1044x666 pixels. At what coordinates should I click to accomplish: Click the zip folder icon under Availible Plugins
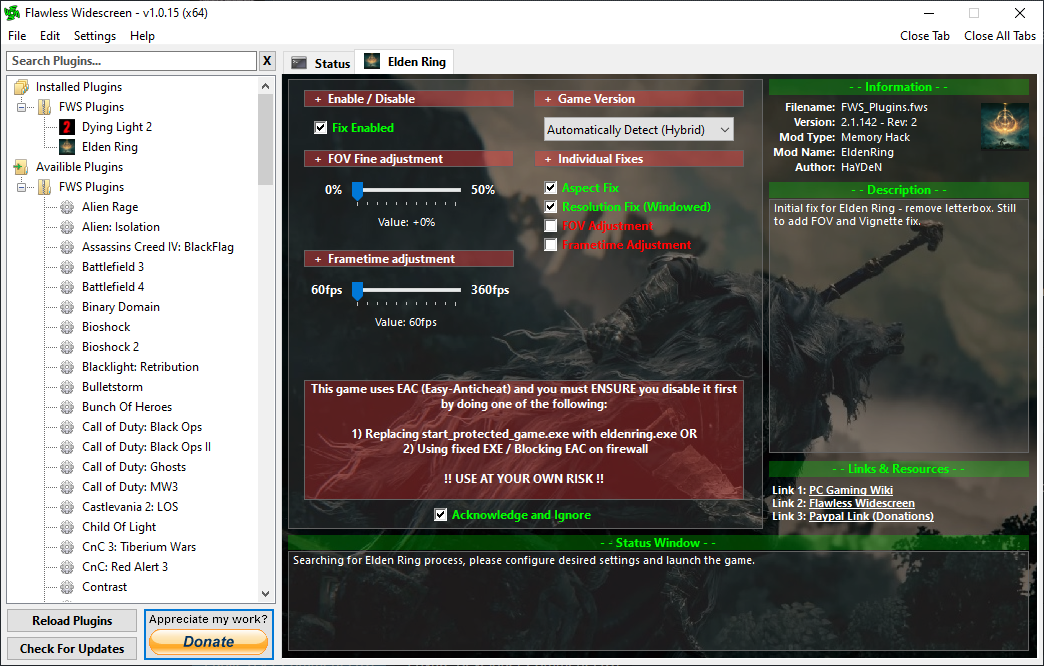click(x=45, y=186)
